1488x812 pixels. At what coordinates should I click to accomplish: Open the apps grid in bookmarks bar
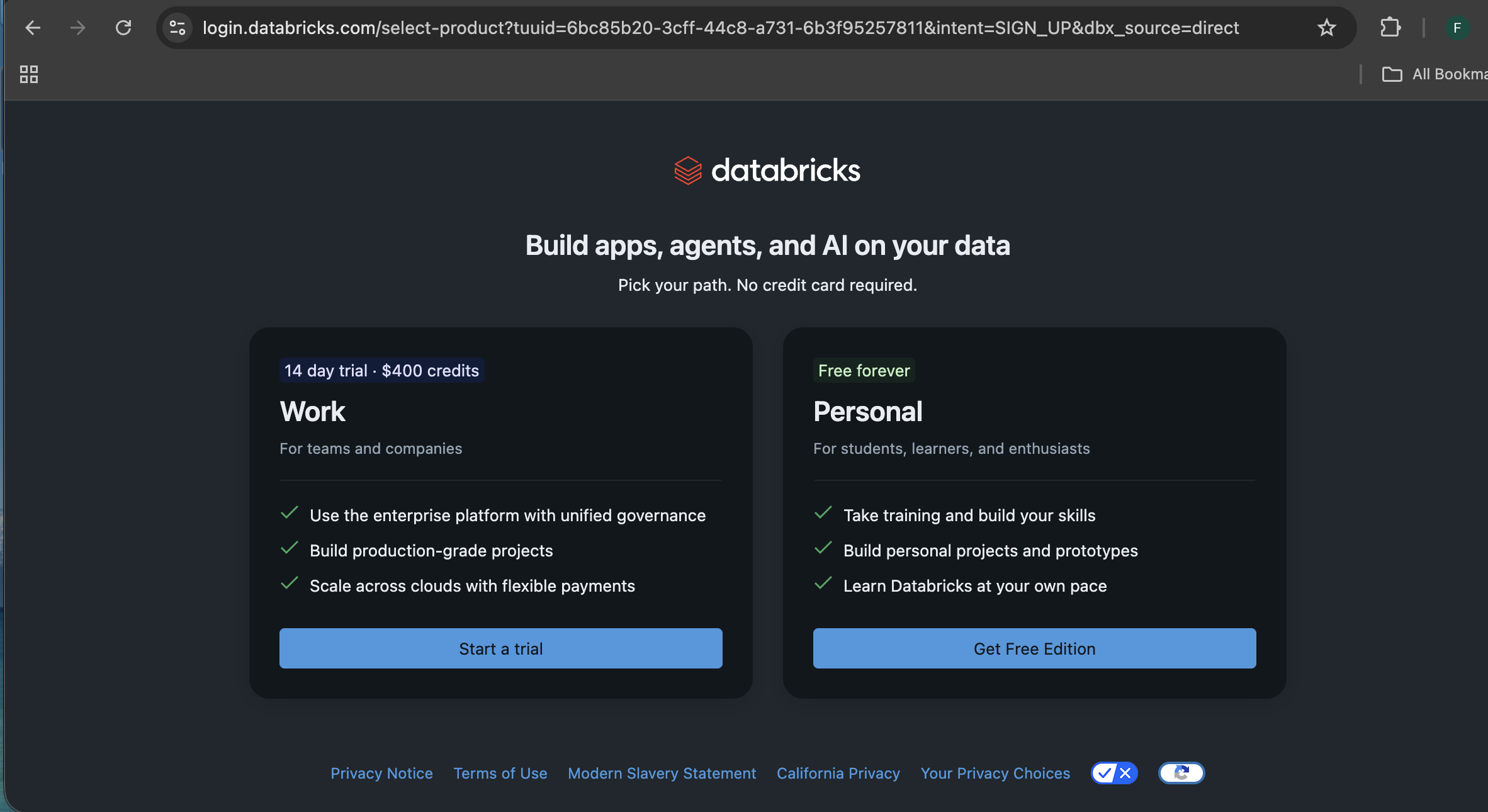coord(29,74)
